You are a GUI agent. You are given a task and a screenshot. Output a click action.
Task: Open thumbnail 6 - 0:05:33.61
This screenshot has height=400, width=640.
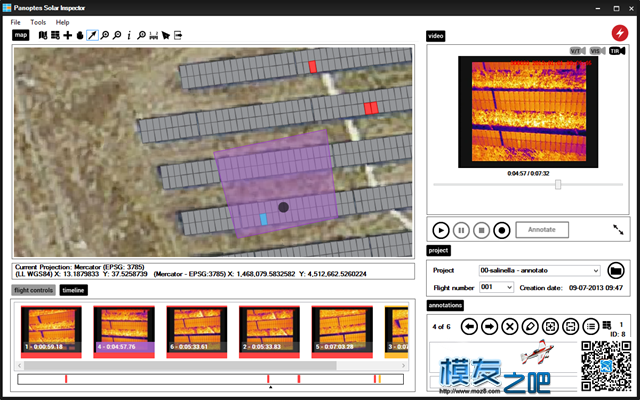pyautogui.click(x=197, y=332)
